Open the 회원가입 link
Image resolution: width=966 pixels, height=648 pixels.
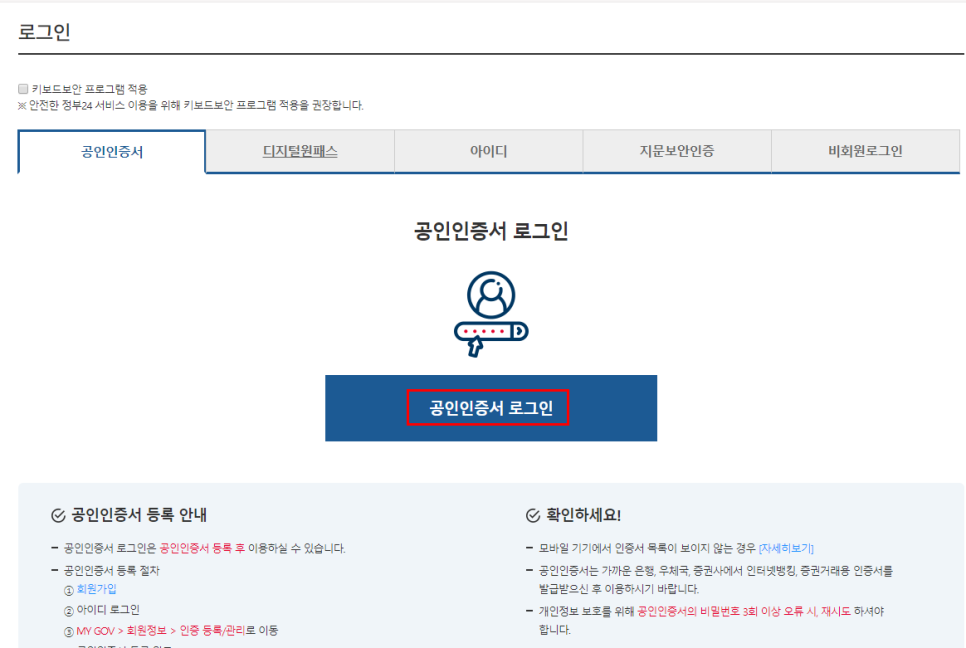tap(96, 589)
